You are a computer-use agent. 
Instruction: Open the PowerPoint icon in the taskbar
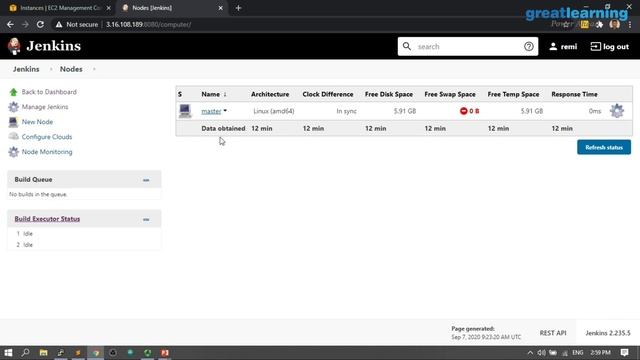[165, 353]
